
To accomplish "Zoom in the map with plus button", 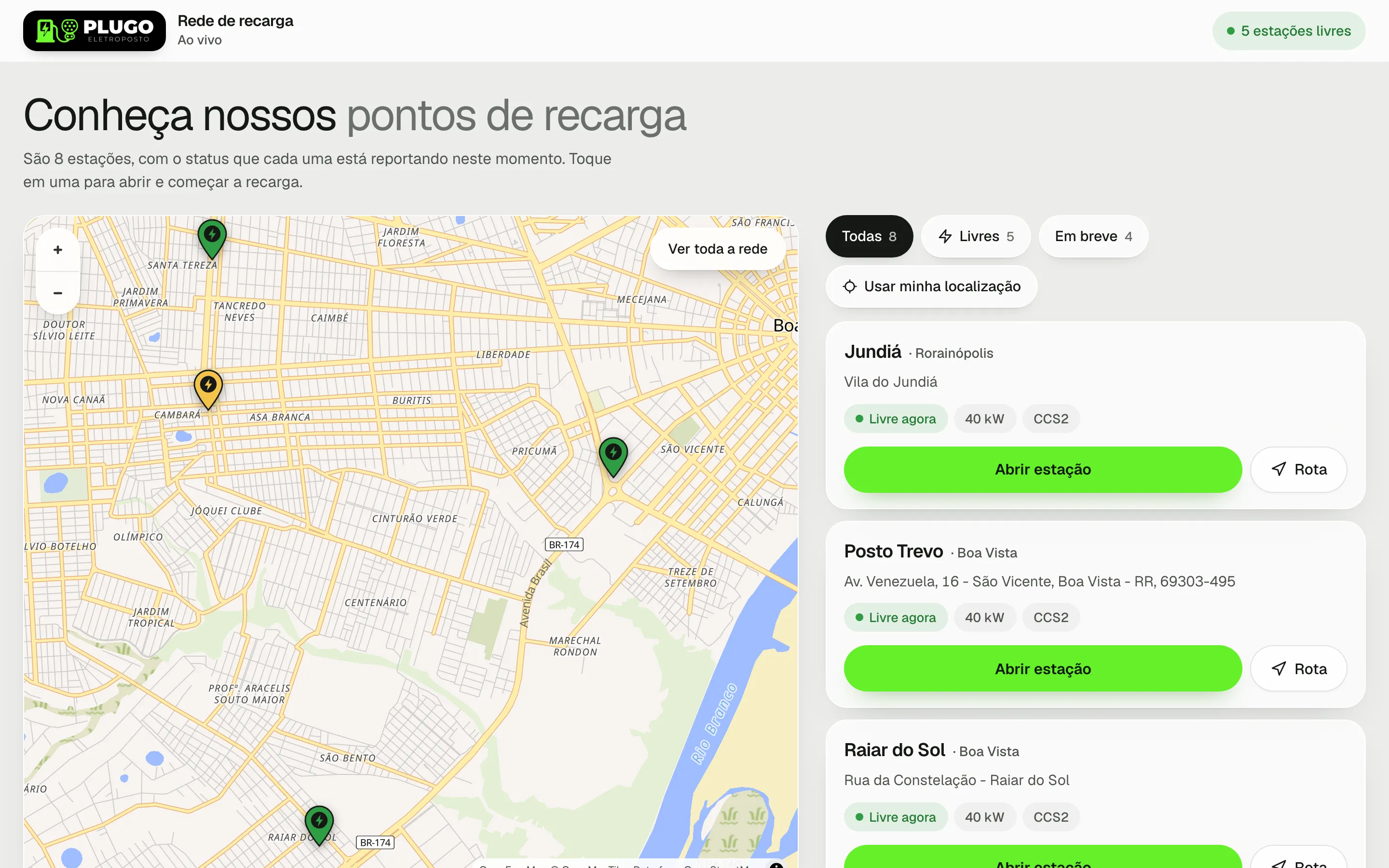I will point(58,250).
